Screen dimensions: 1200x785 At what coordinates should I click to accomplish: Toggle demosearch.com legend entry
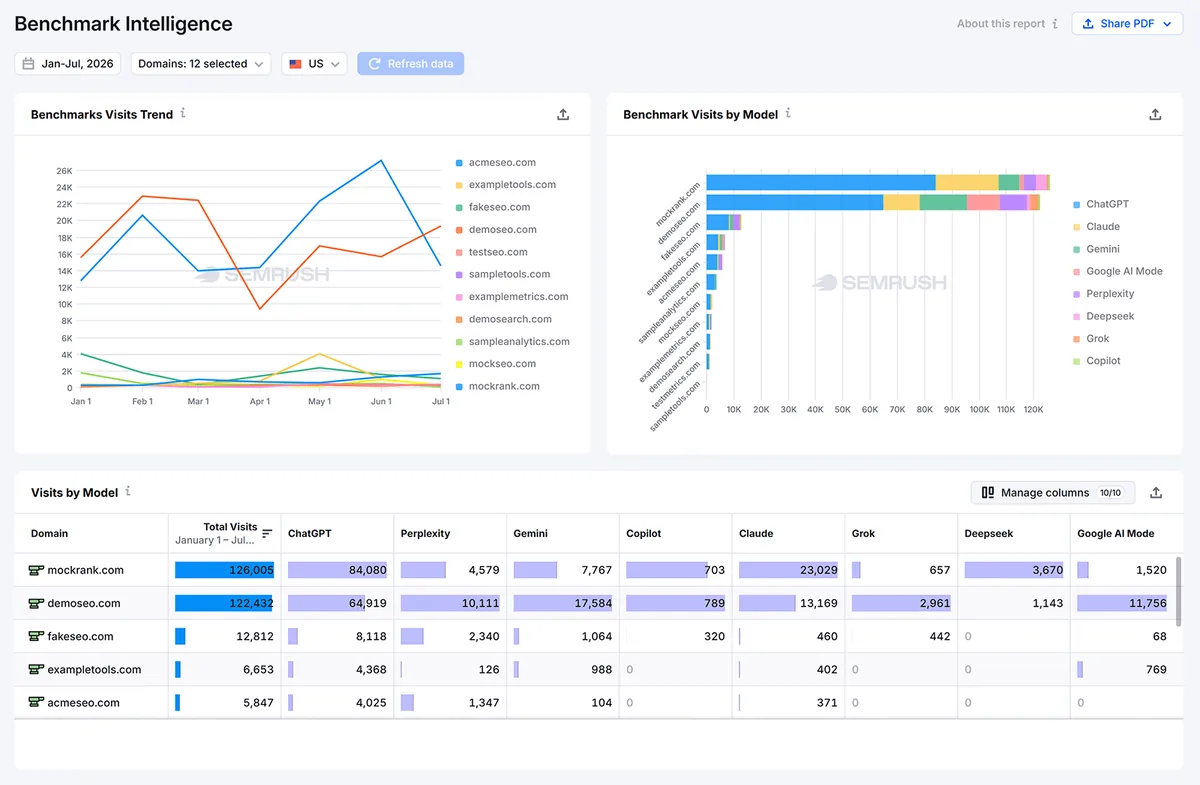[x=503, y=319]
